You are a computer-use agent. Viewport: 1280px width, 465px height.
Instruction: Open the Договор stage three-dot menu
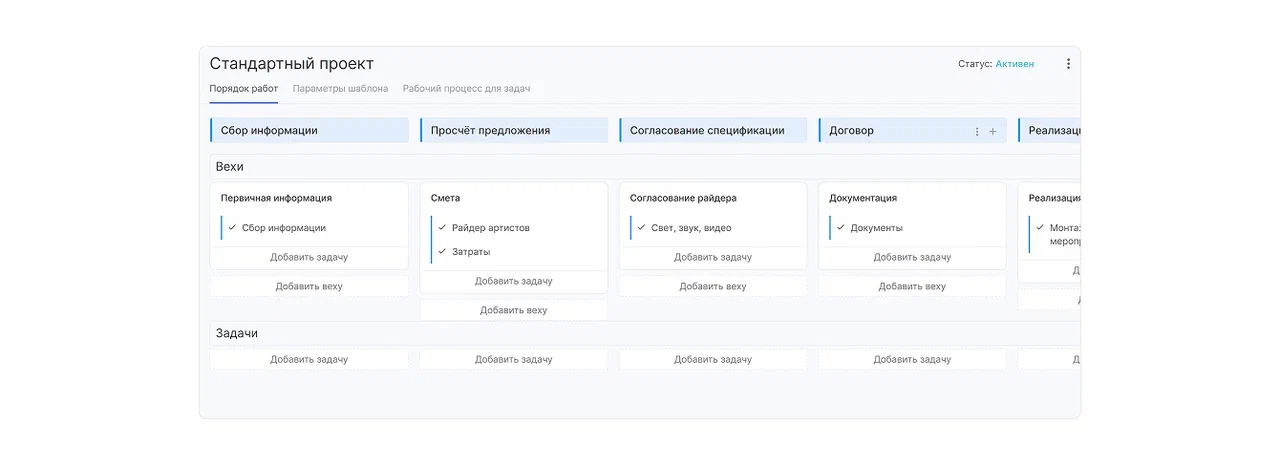(977, 131)
